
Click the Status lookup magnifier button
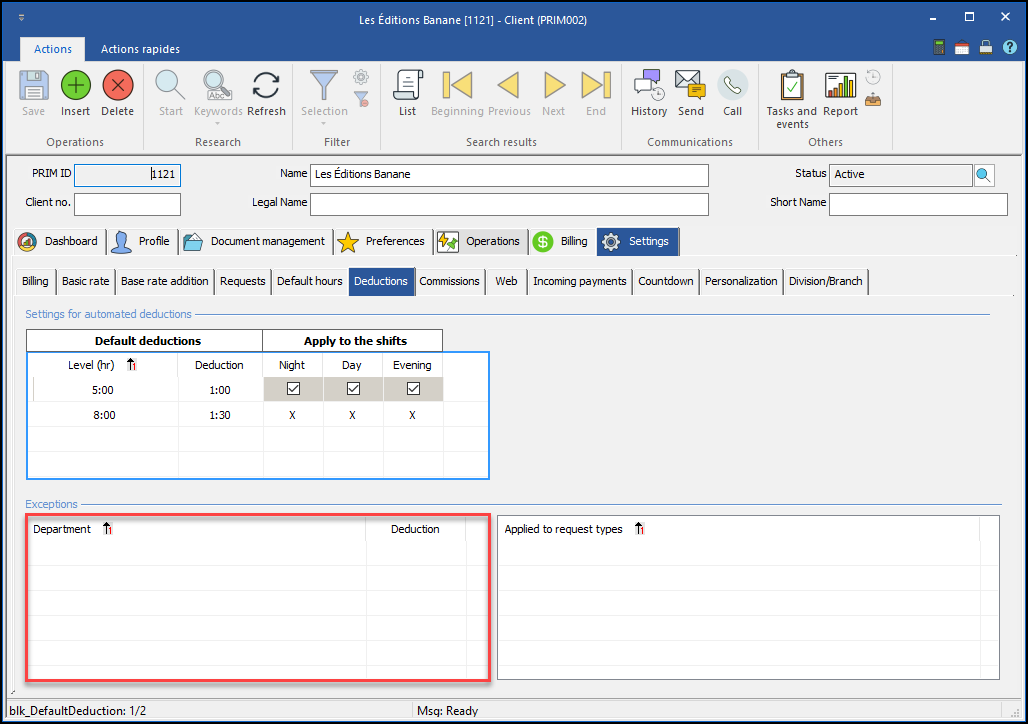pos(983,174)
